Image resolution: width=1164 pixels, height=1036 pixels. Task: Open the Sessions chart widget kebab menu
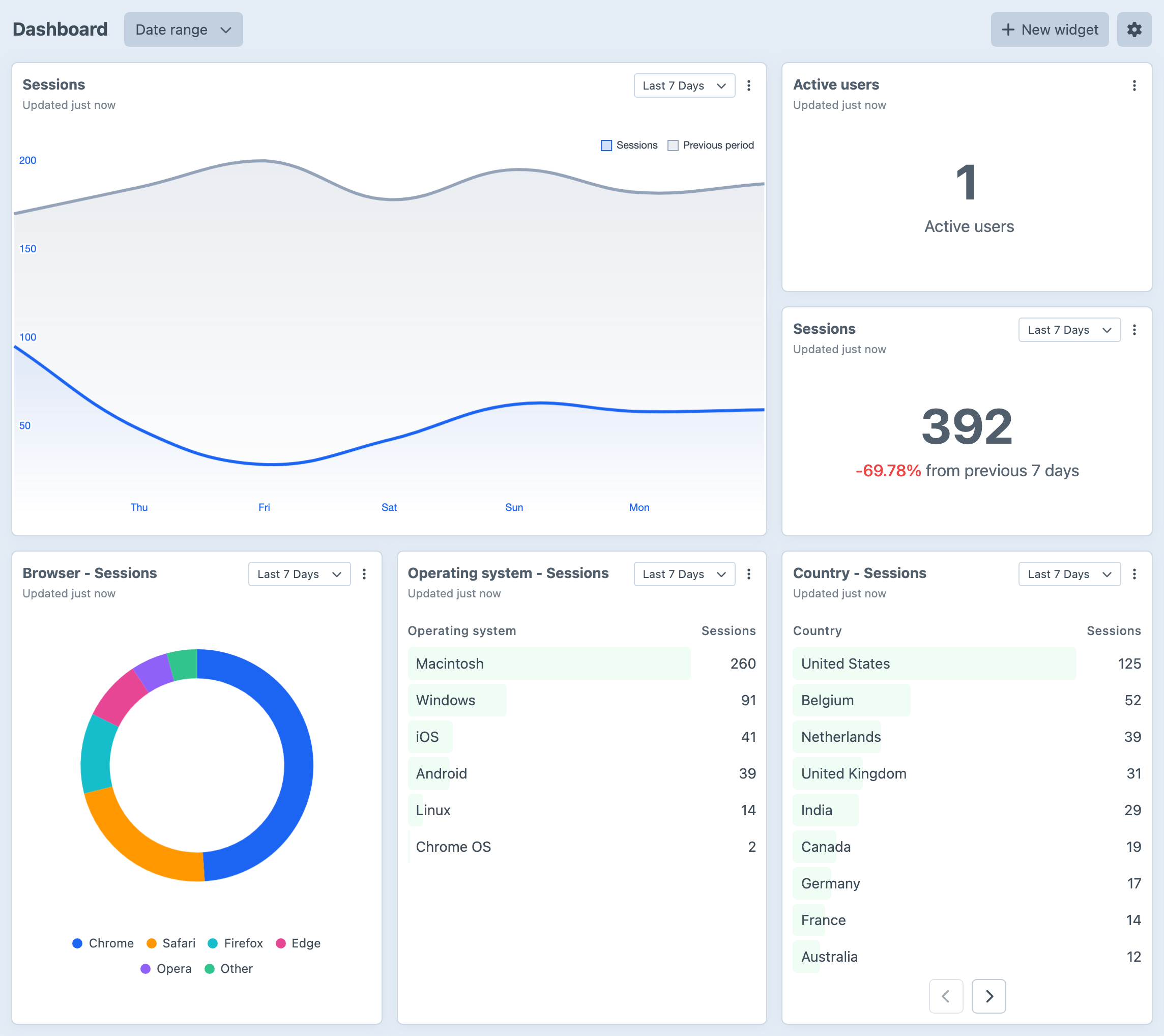pos(749,85)
